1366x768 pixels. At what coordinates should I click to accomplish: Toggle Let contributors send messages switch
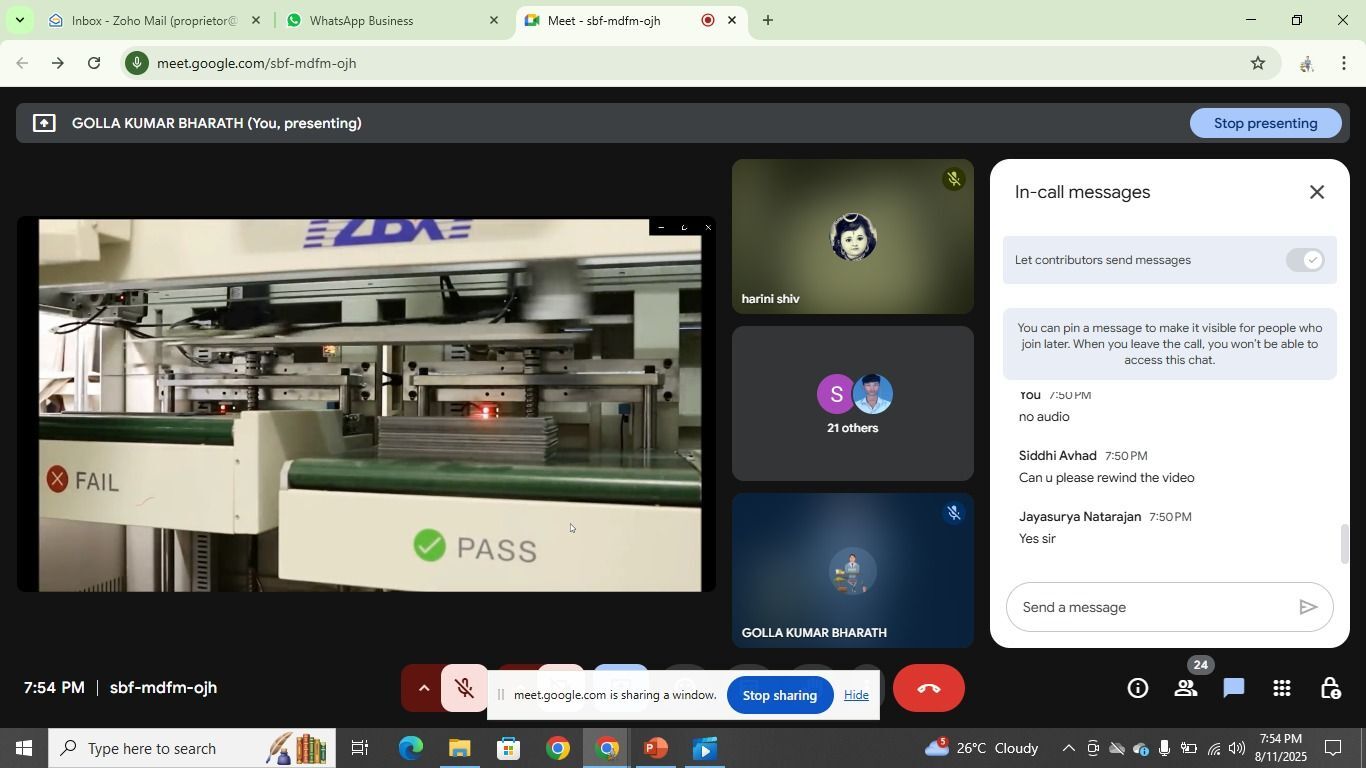point(1305,260)
